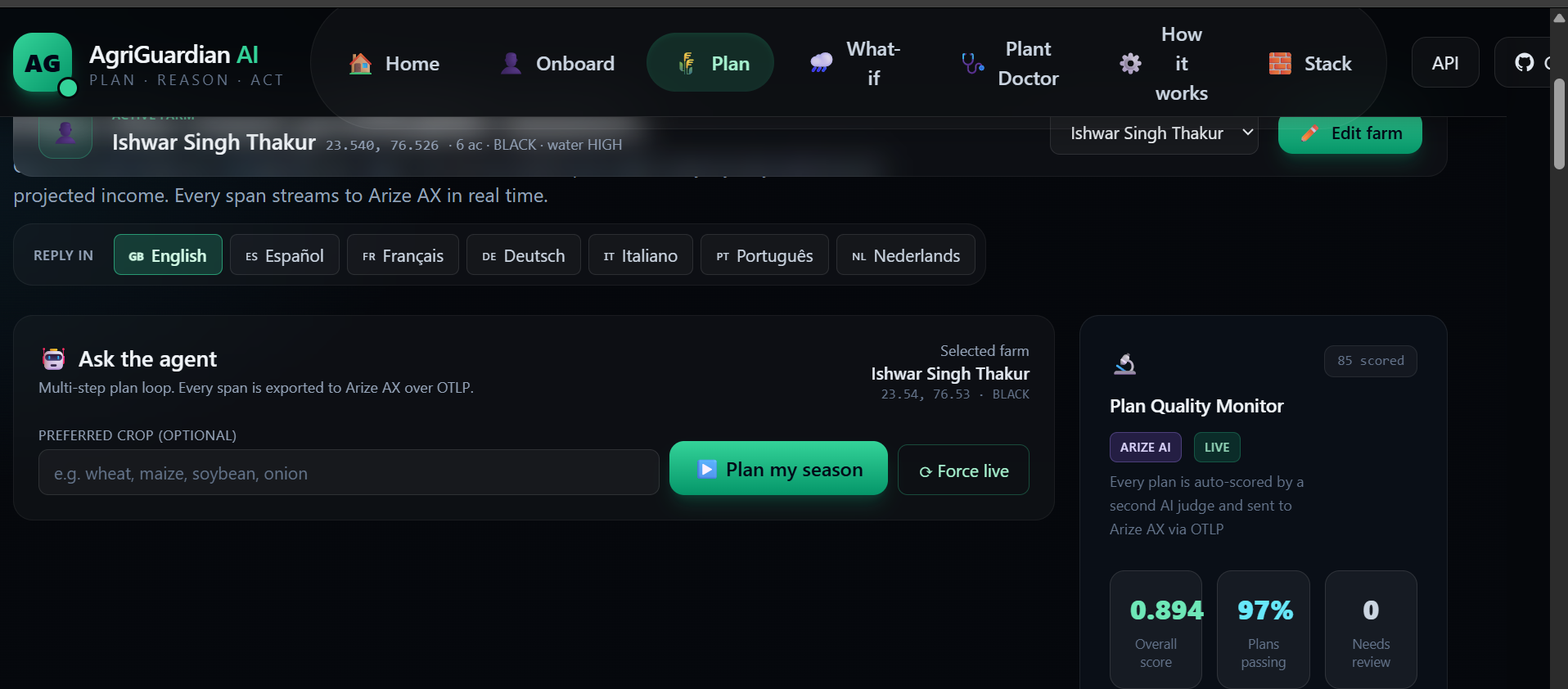Open the API navigation item
Viewport: 1568px width, 689px height.
pos(1445,63)
